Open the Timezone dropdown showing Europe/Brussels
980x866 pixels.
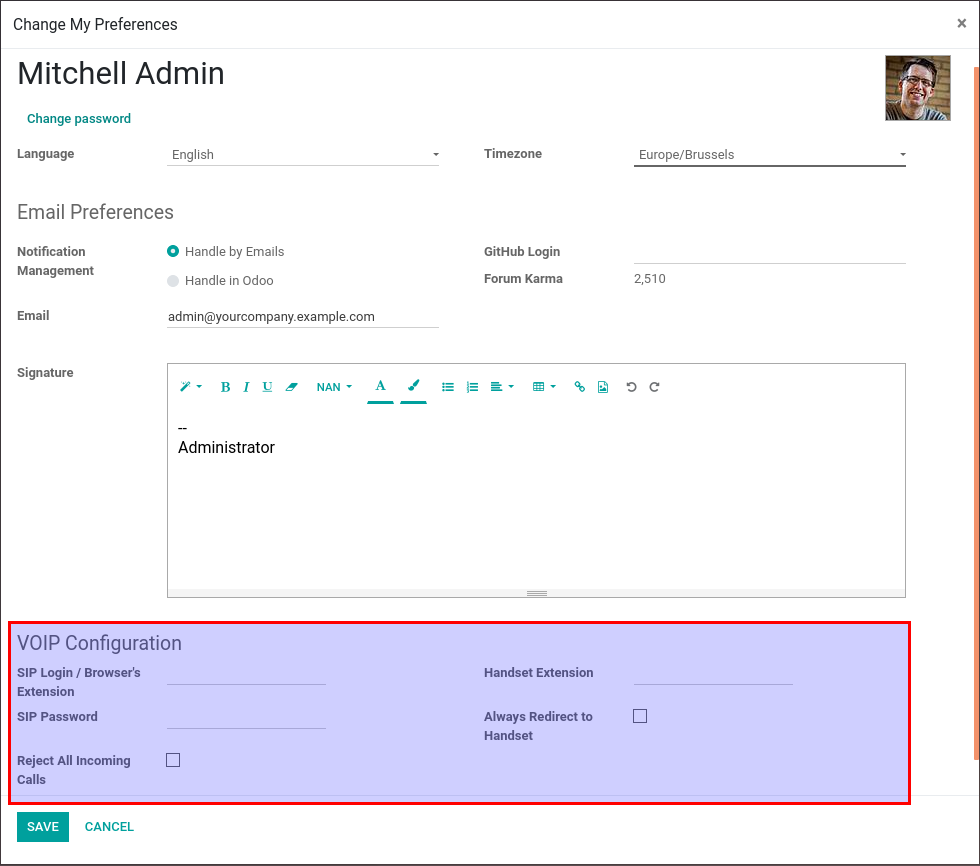(769, 155)
